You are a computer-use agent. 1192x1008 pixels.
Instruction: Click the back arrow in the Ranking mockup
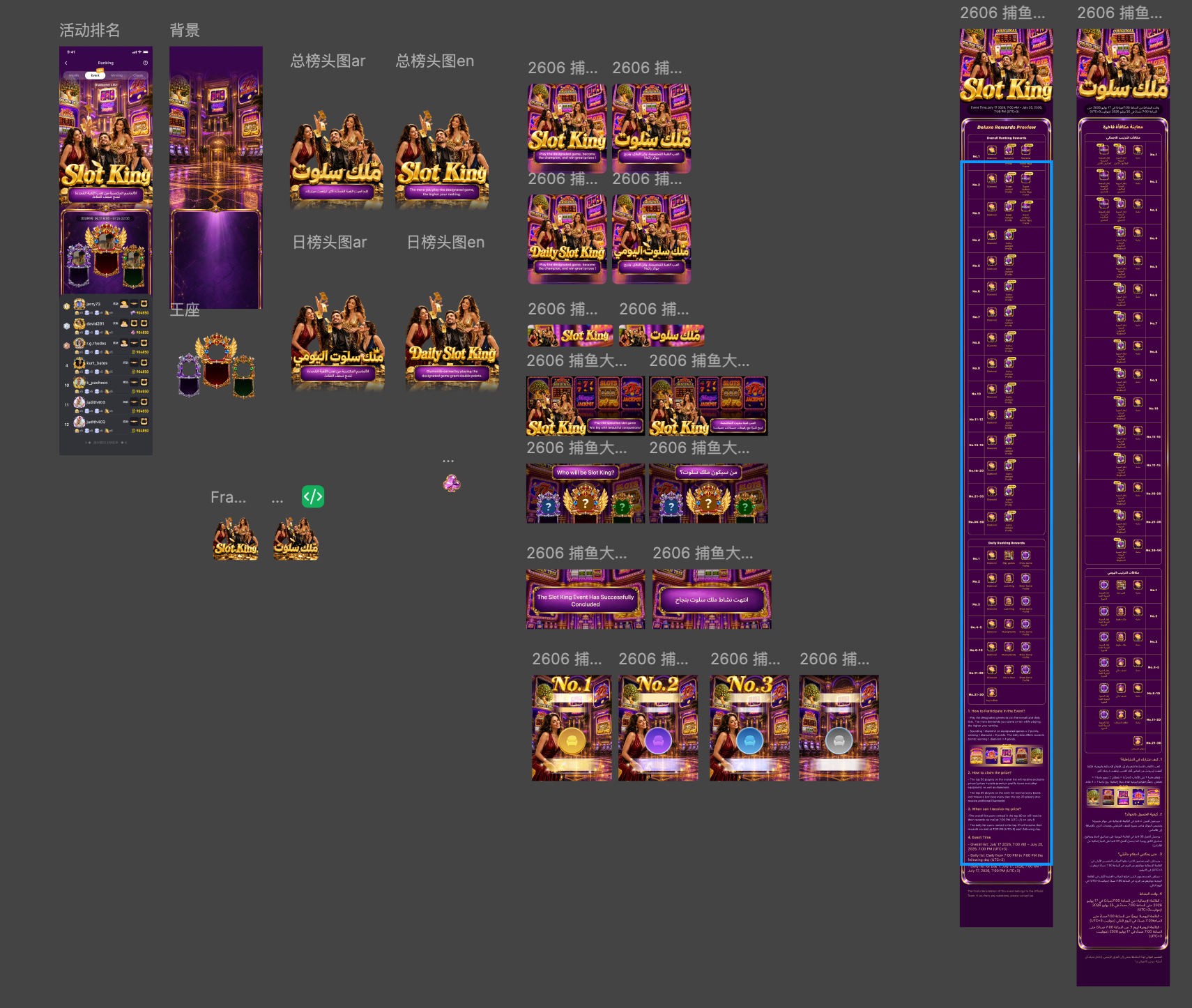[66, 63]
